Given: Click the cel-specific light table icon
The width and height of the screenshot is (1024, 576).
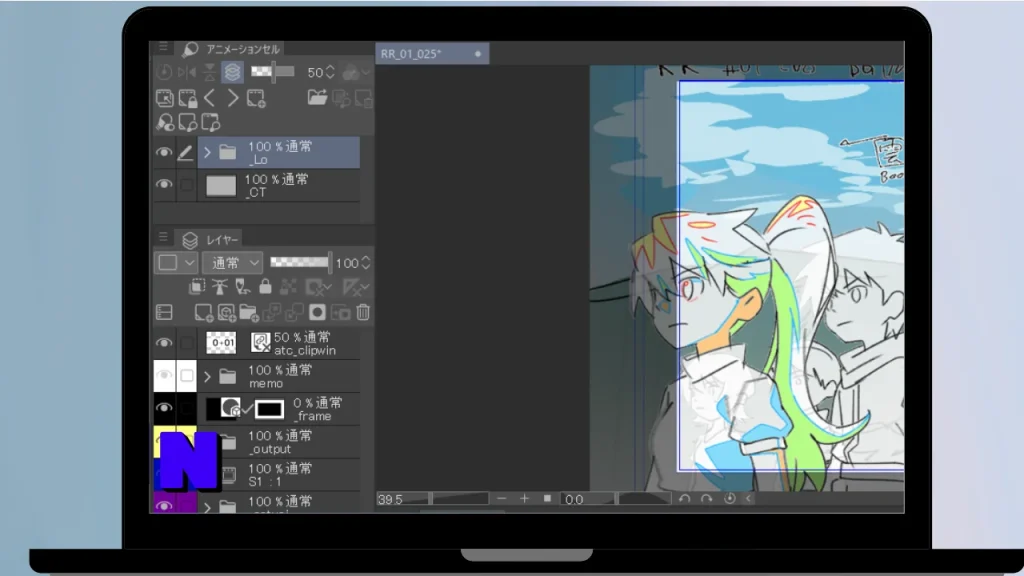Looking at the screenshot, I should coord(187,122).
